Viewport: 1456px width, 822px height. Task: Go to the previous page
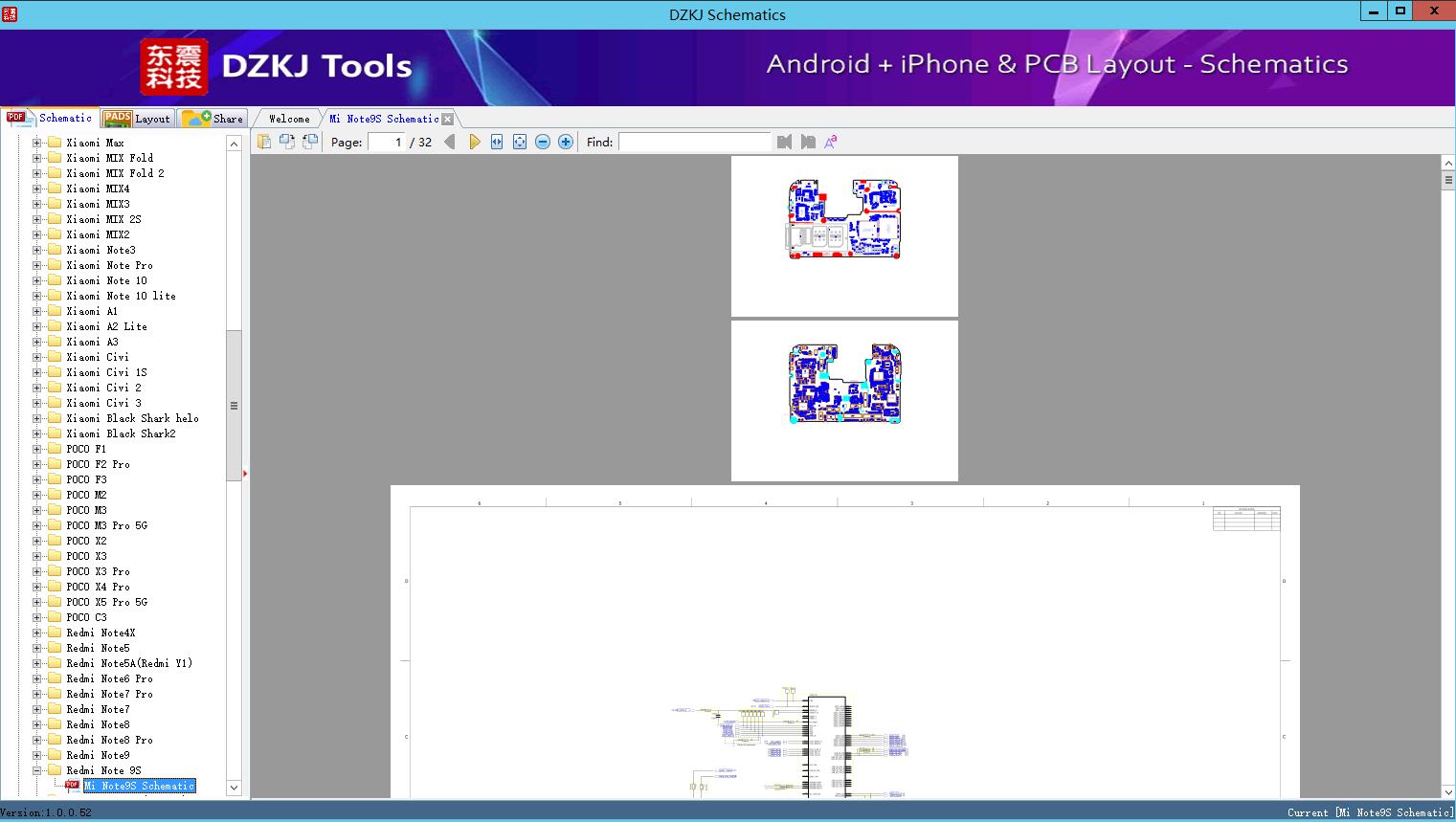[450, 142]
